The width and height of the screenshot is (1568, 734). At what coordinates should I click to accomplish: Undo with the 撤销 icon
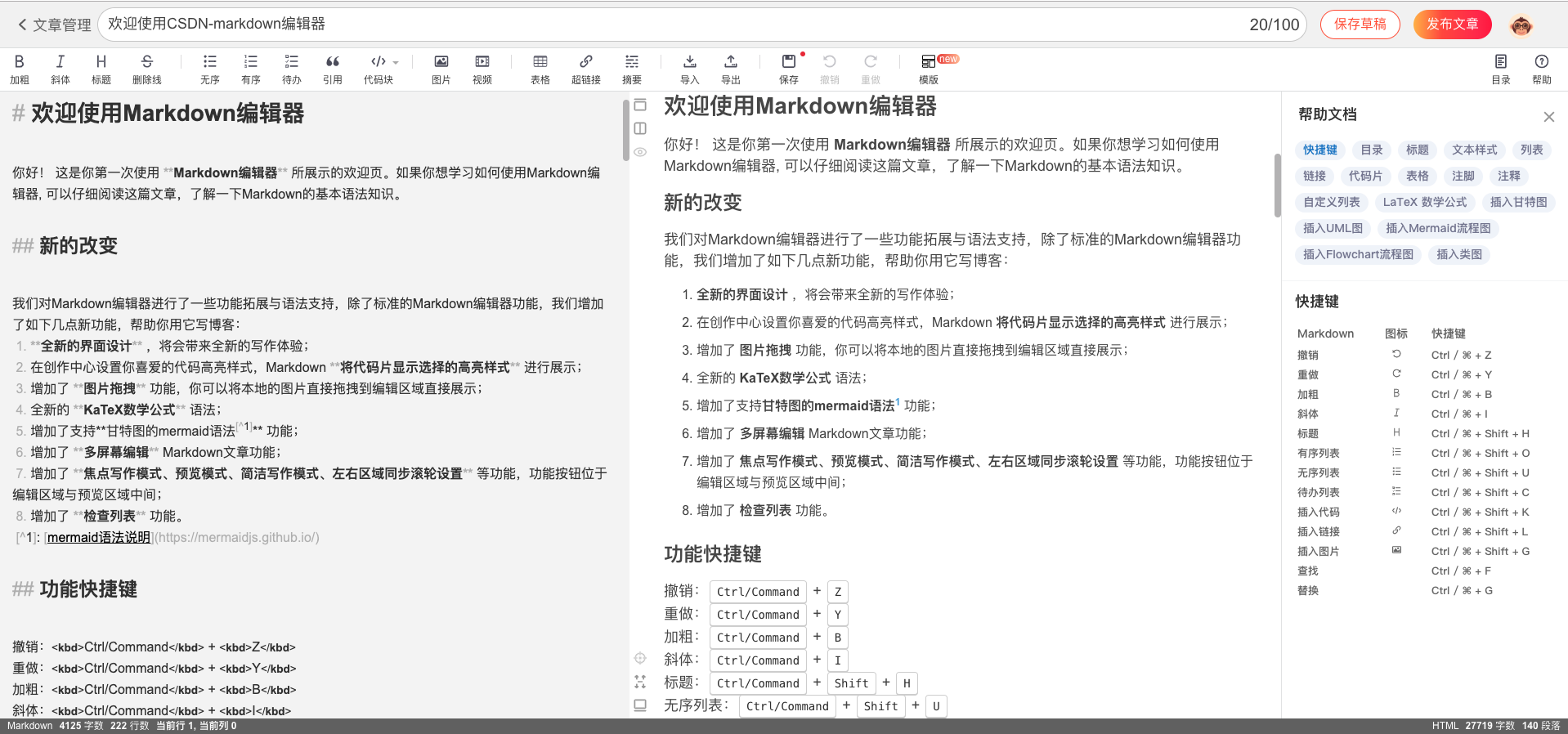[830, 69]
